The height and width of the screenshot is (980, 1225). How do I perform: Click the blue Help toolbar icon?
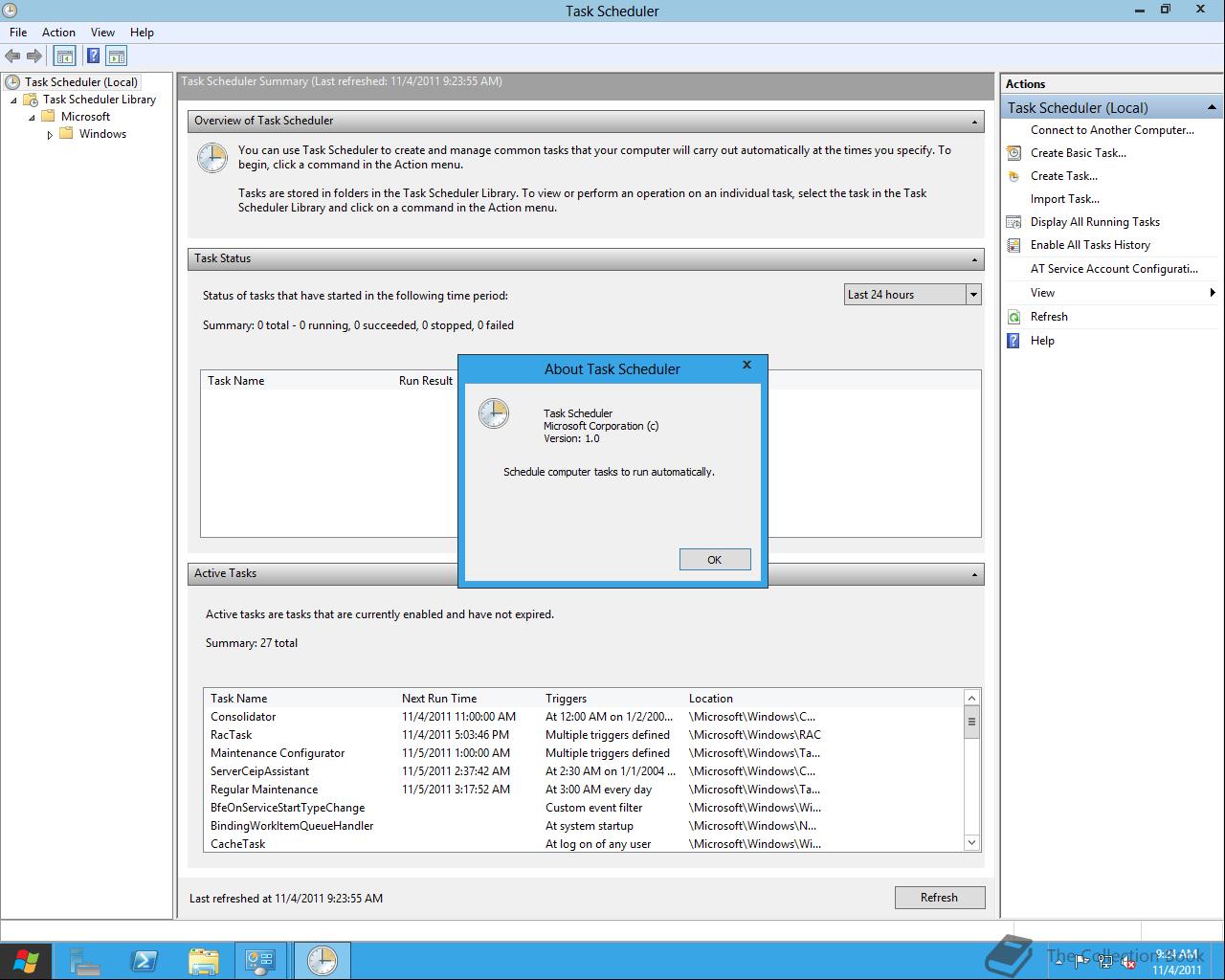click(x=94, y=56)
